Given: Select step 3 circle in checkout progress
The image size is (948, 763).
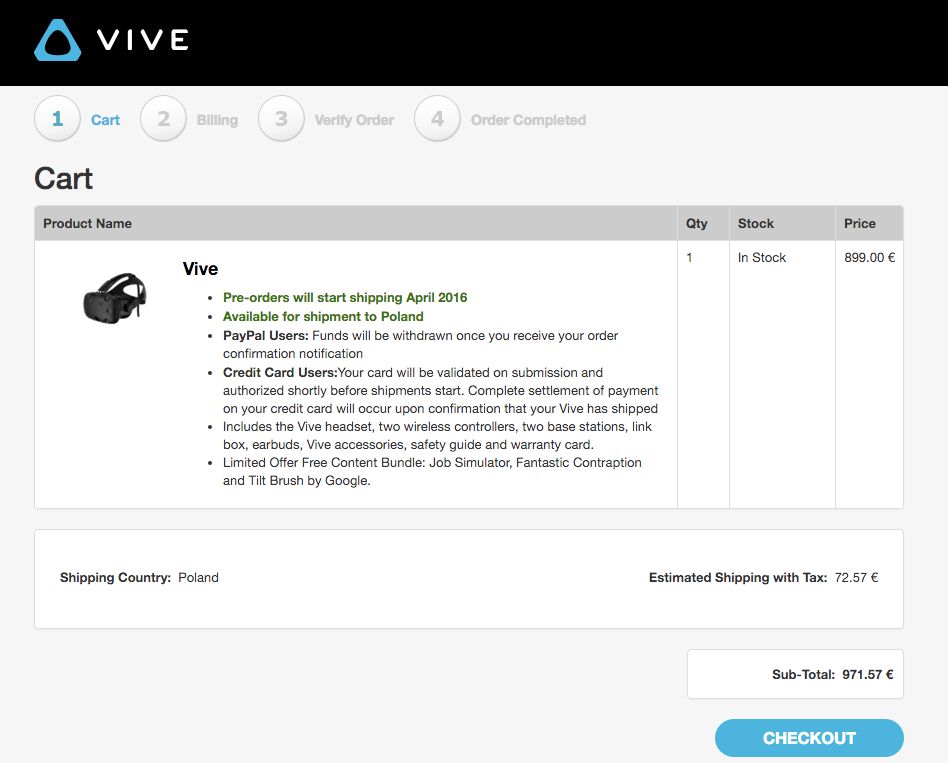Looking at the screenshot, I should tap(281, 119).
